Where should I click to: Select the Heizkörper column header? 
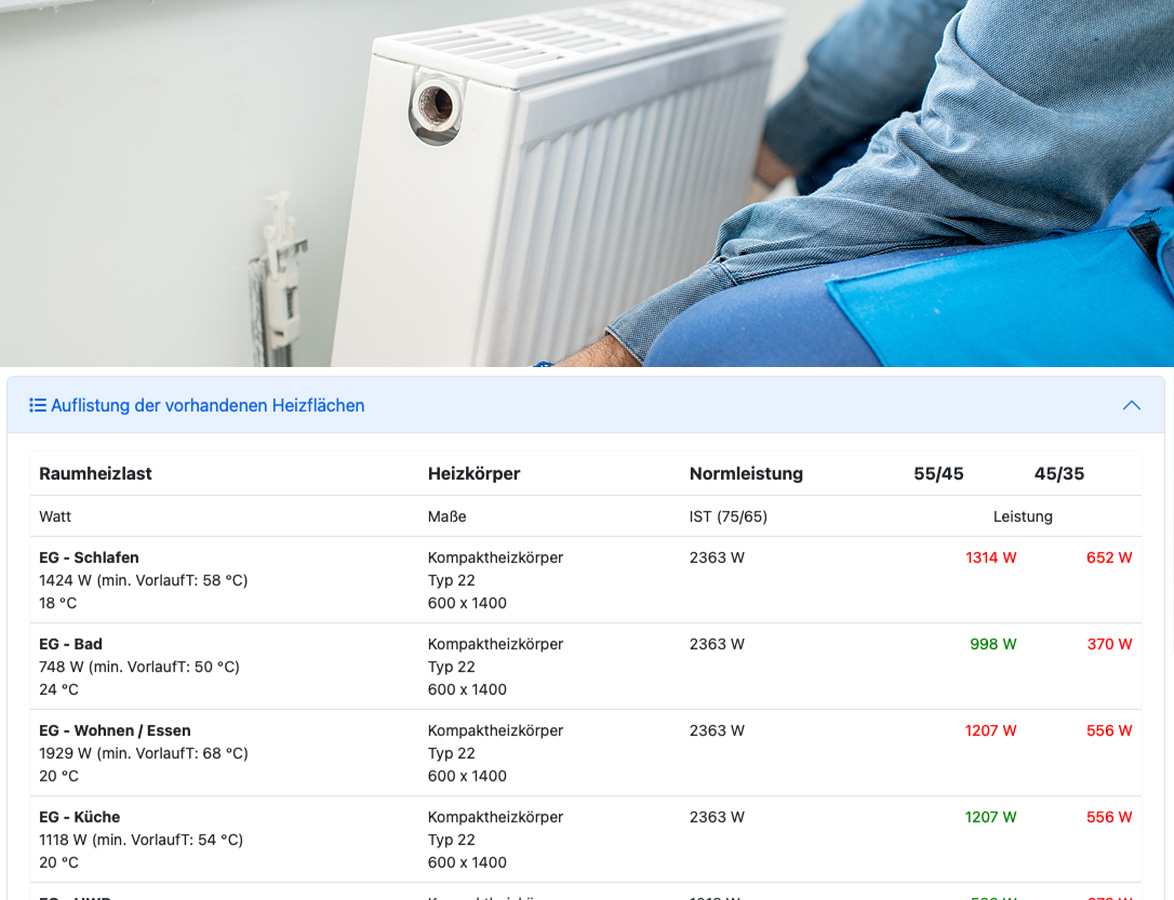pos(474,474)
